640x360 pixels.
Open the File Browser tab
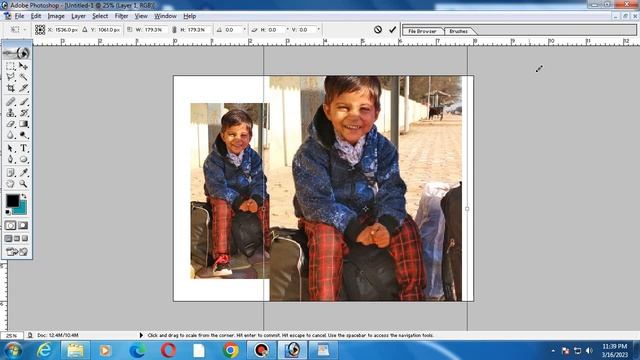(422, 31)
